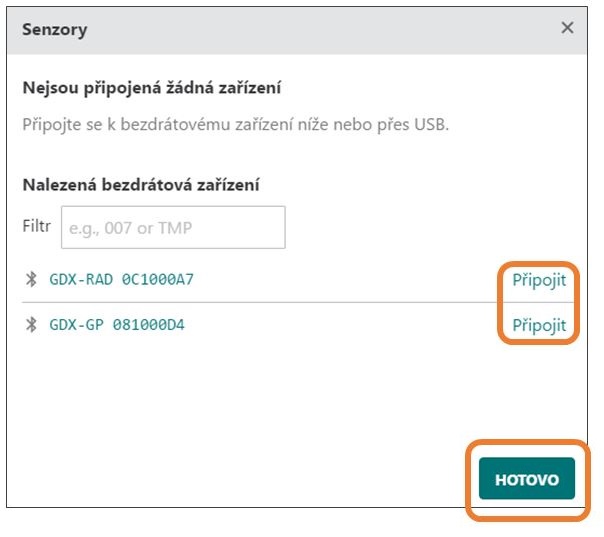Click empty space in the GDX-RAD device row
Viewport: 604px width, 537px height.
347,280
